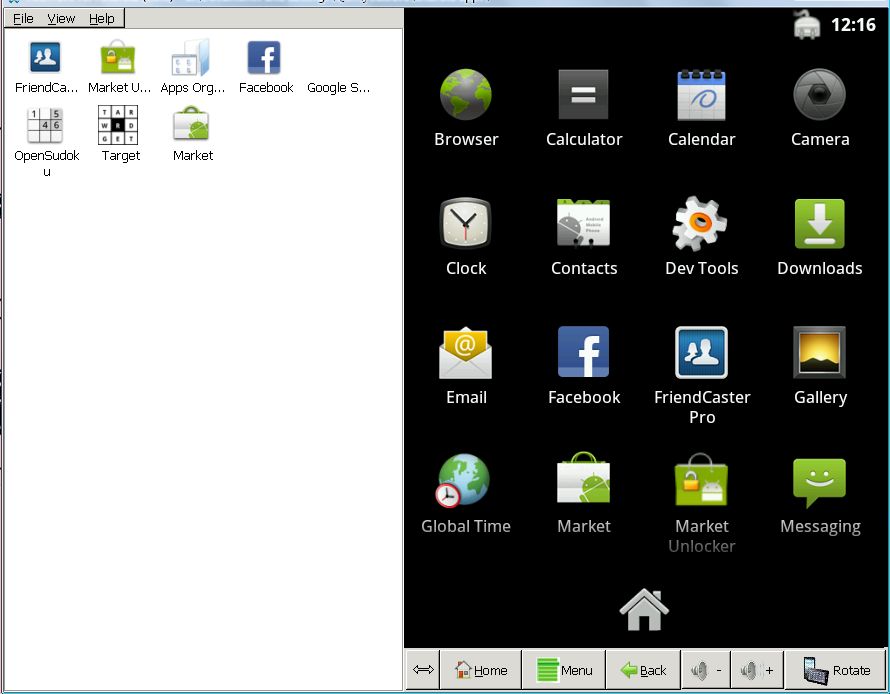Open the File menu
Image resolution: width=890 pixels, height=694 pixels.
coord(22,18)
